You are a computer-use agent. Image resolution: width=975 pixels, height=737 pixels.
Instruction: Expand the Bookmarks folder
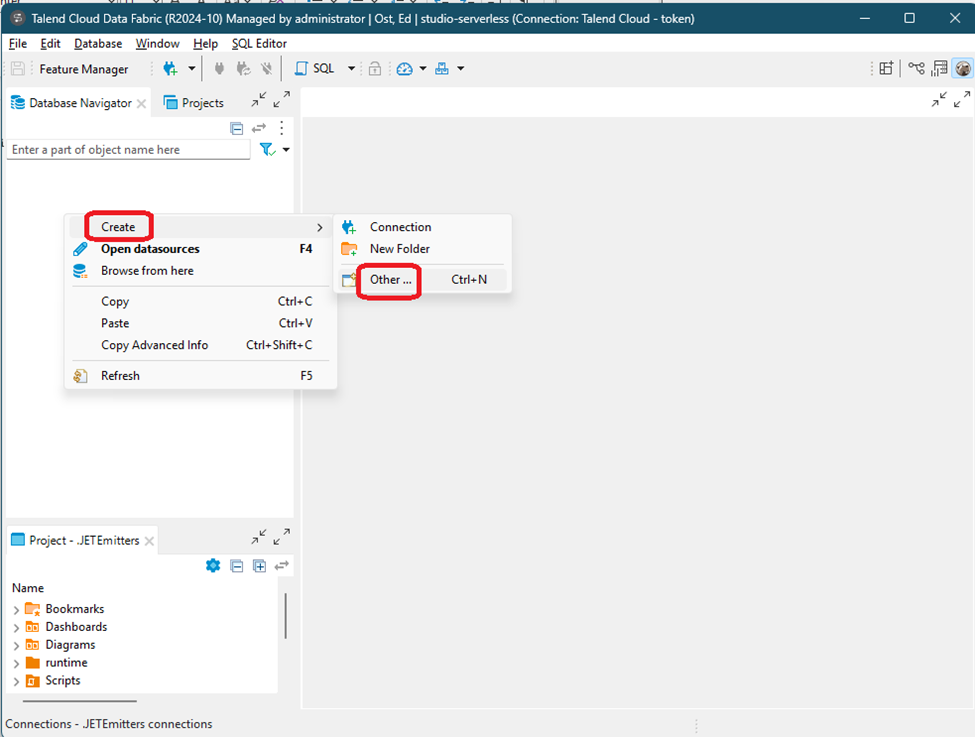click(x=16, y=610)
